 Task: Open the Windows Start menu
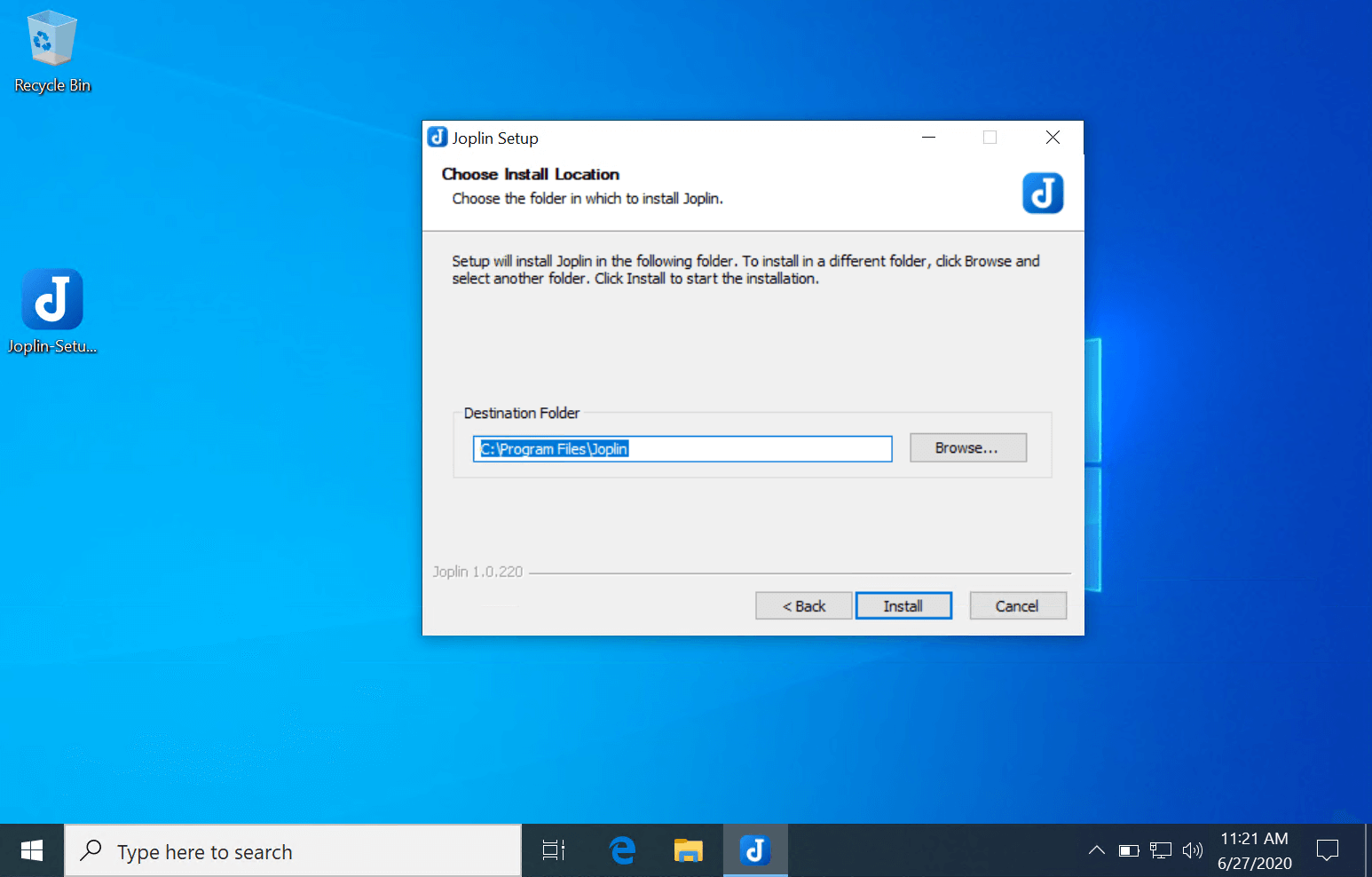coord(32,850)
